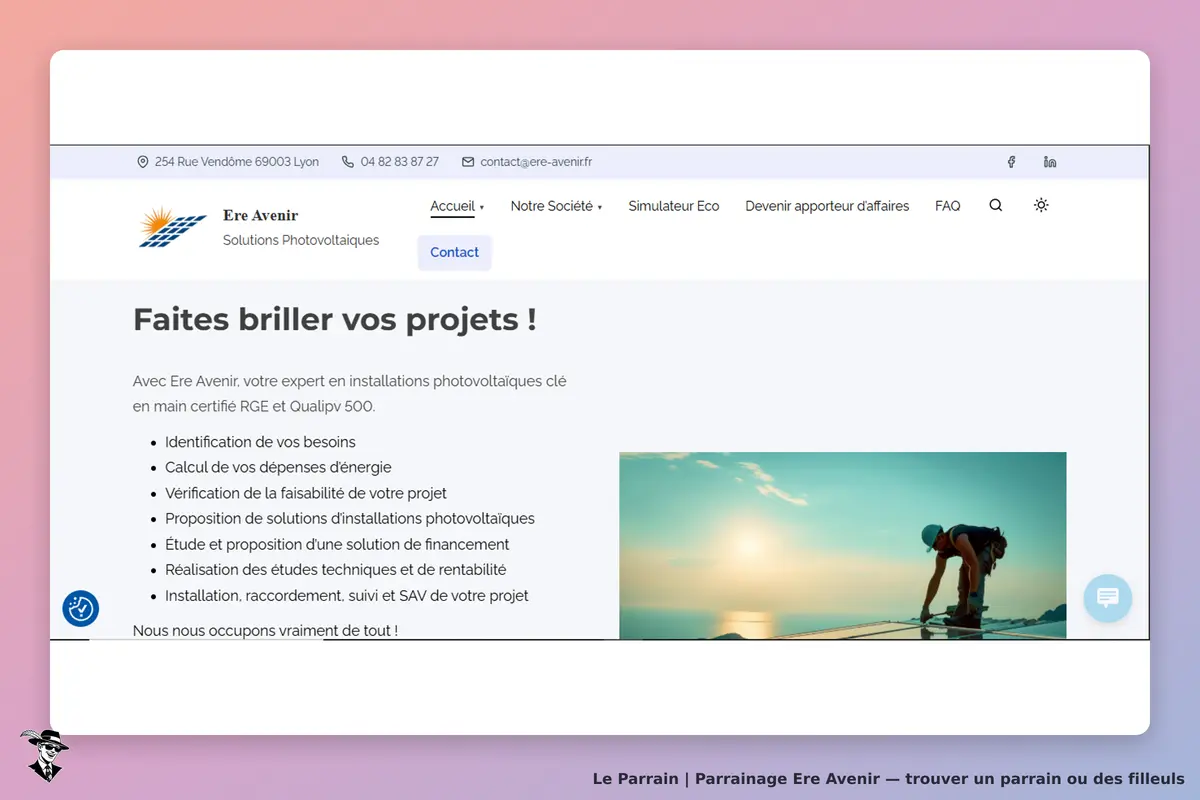Select Proposition de solutions d'installations photovoltaïques
Image resolution: width=1200 pixels, height=800 pixels.
point(350,519)
